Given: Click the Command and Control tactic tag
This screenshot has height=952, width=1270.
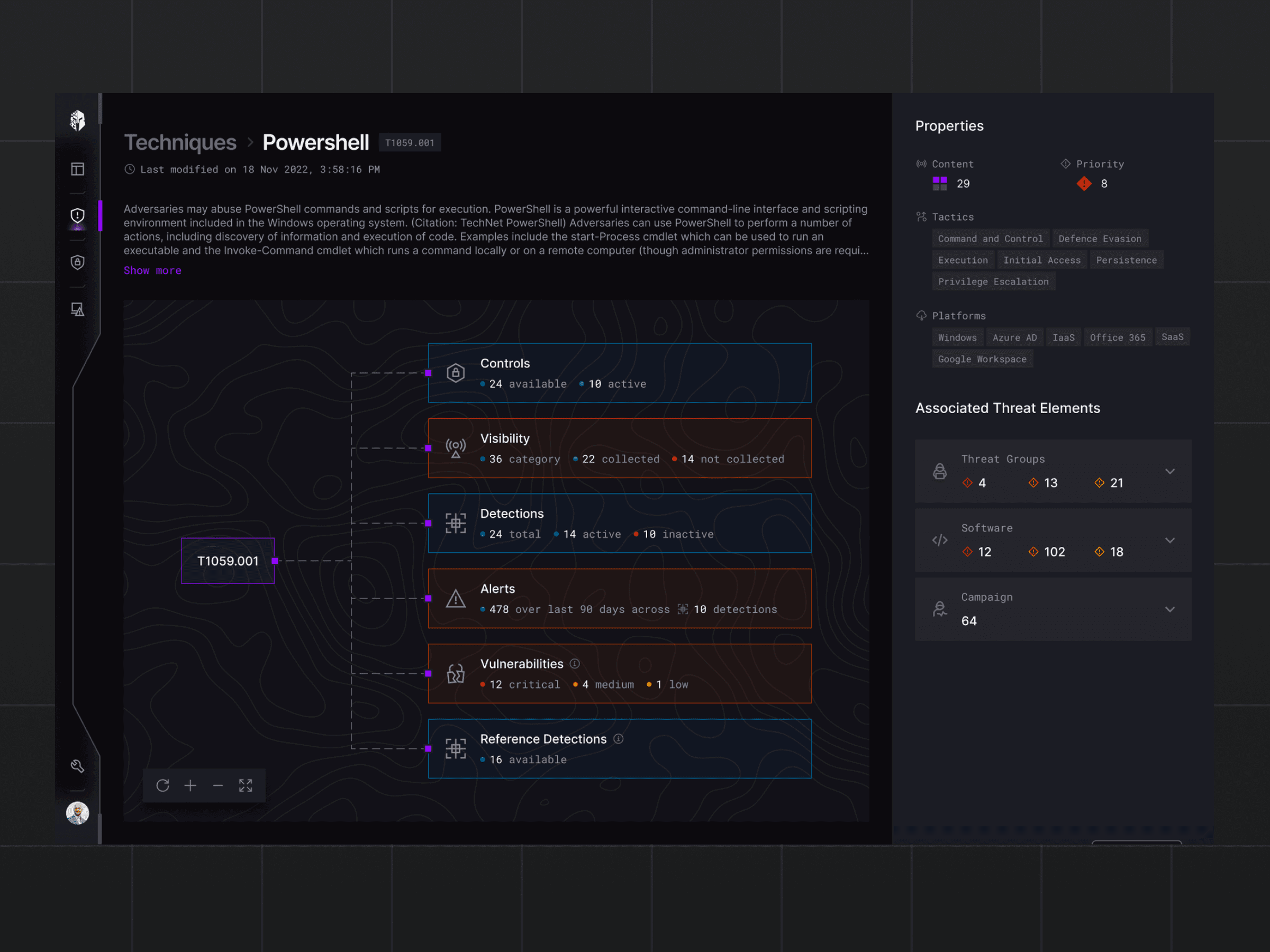Looking at the screenshot, I should 991,239.
